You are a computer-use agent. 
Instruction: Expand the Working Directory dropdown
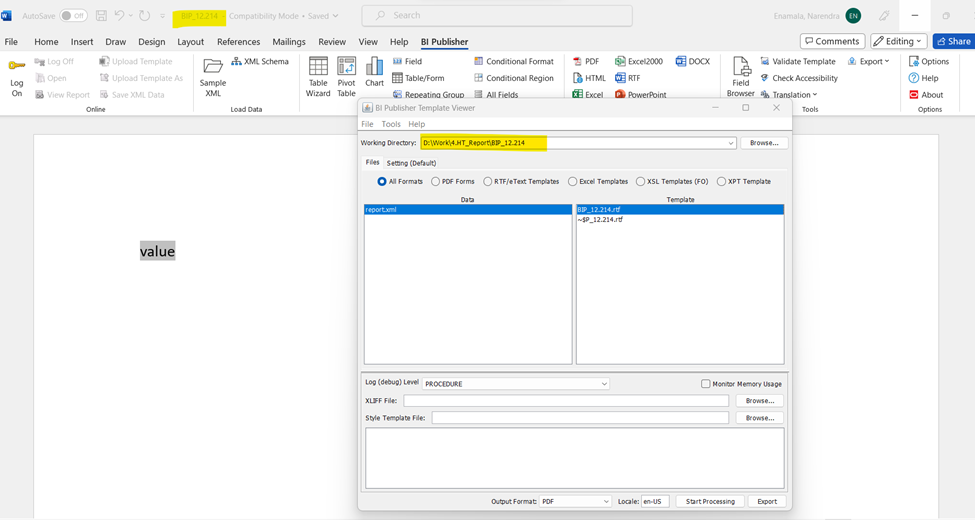pos(731,143)
